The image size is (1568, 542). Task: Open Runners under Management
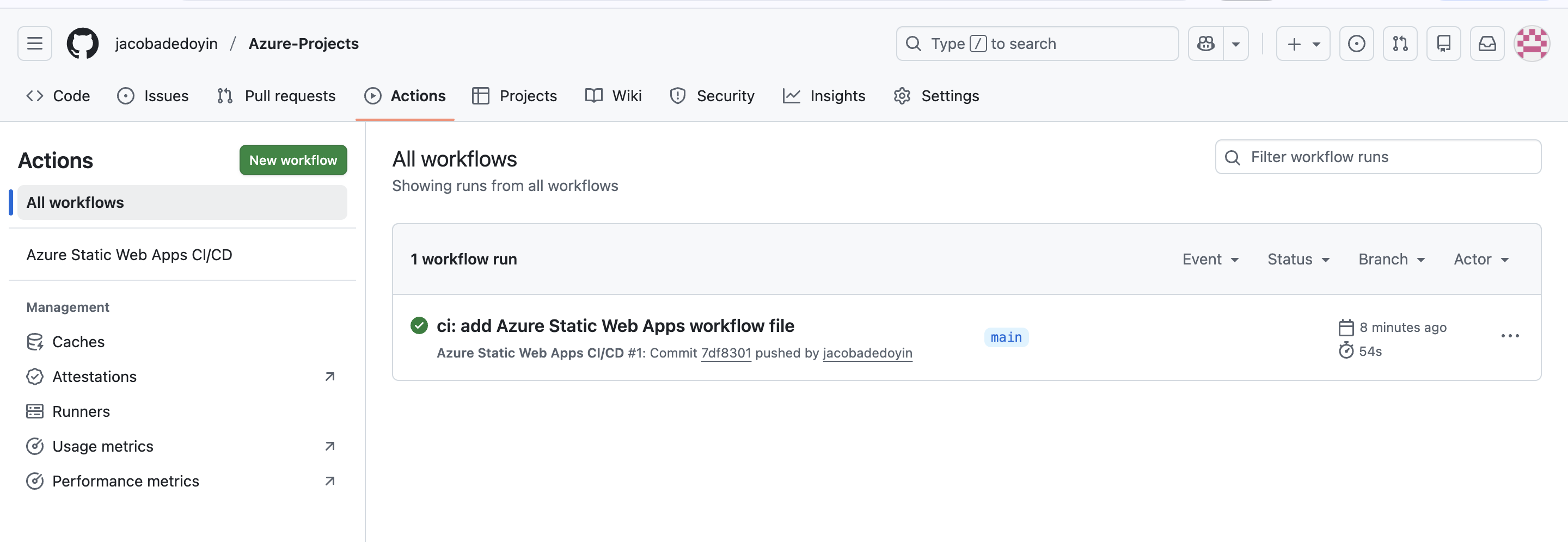pos(182,411)
